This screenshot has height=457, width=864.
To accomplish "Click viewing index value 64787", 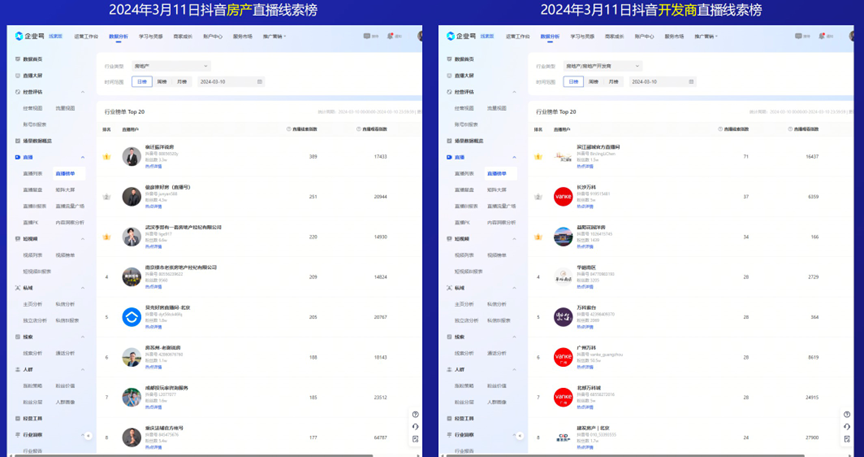I will click(x=380, y=438).
